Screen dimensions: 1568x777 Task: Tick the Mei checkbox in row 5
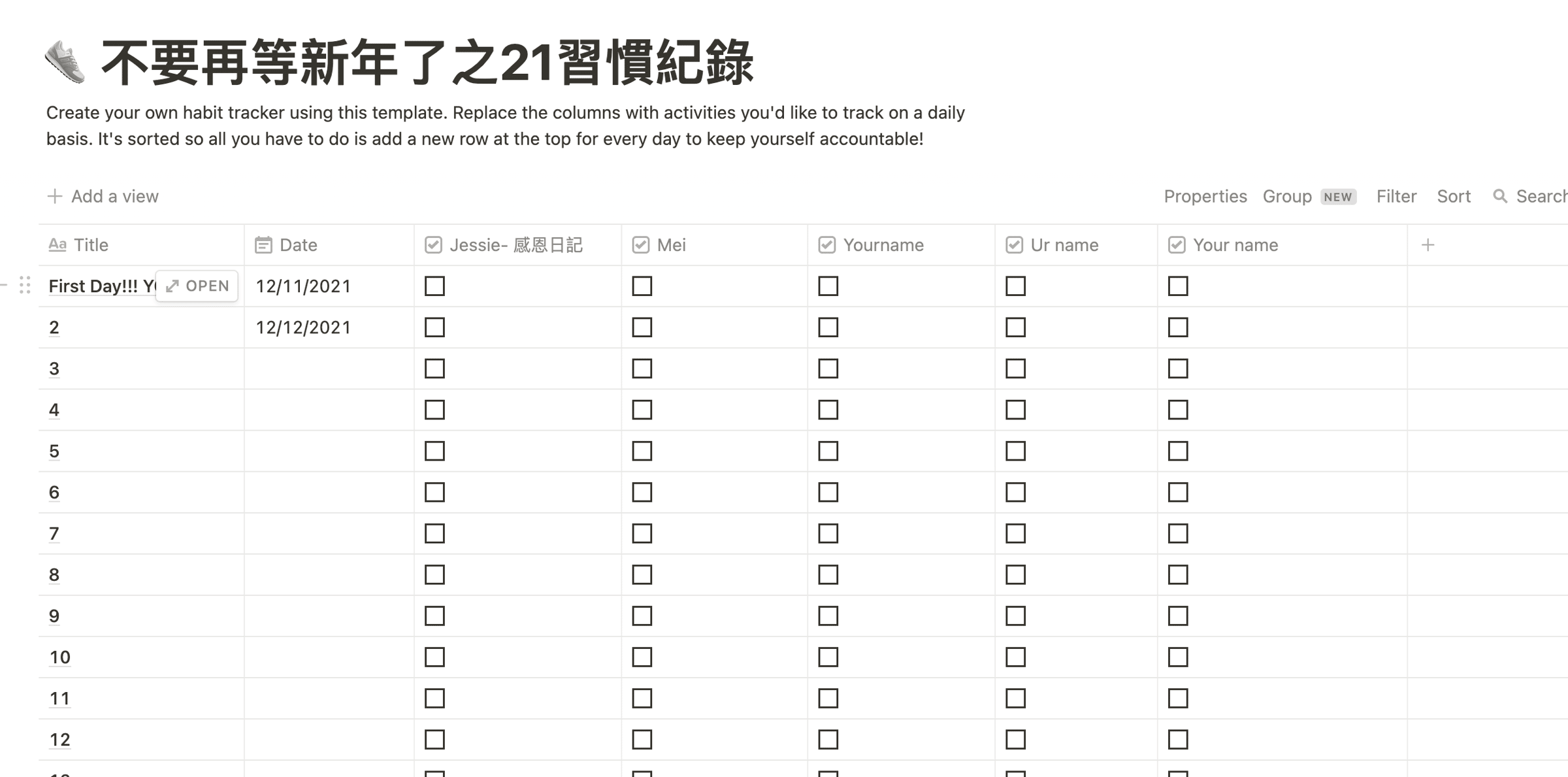[642, 451]
